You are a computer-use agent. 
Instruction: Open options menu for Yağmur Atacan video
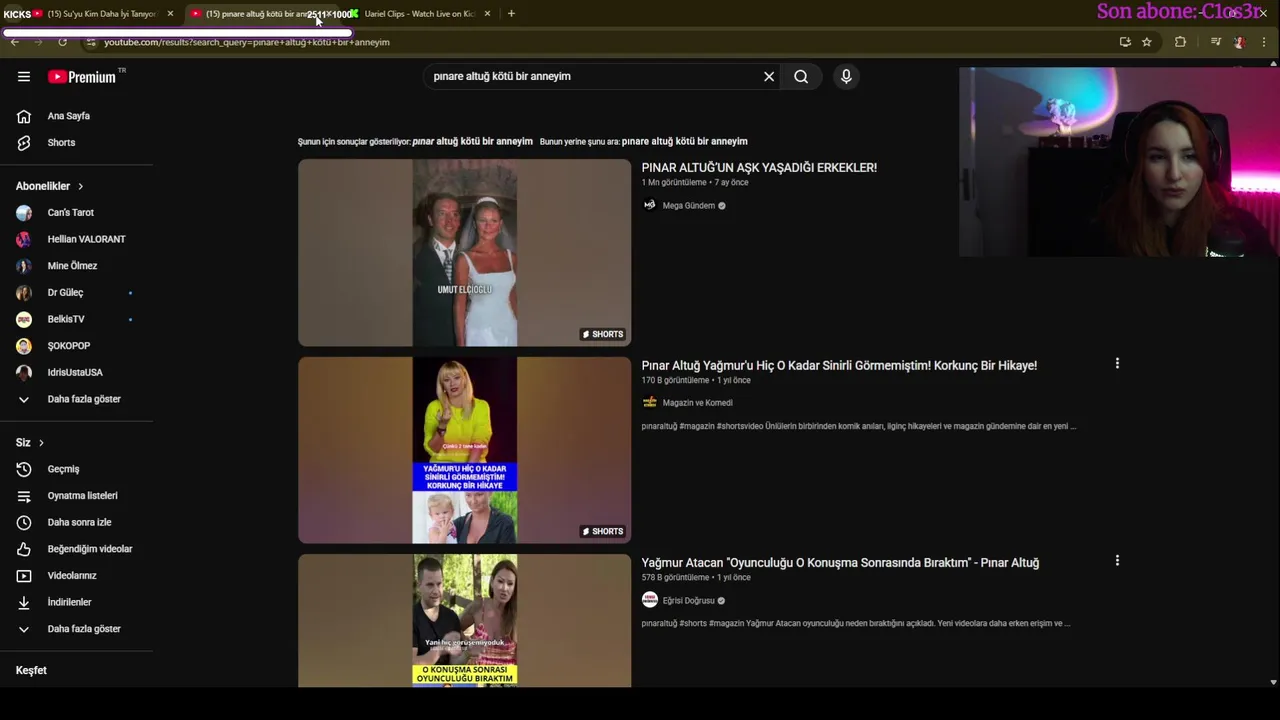[x=1117, y=561]
